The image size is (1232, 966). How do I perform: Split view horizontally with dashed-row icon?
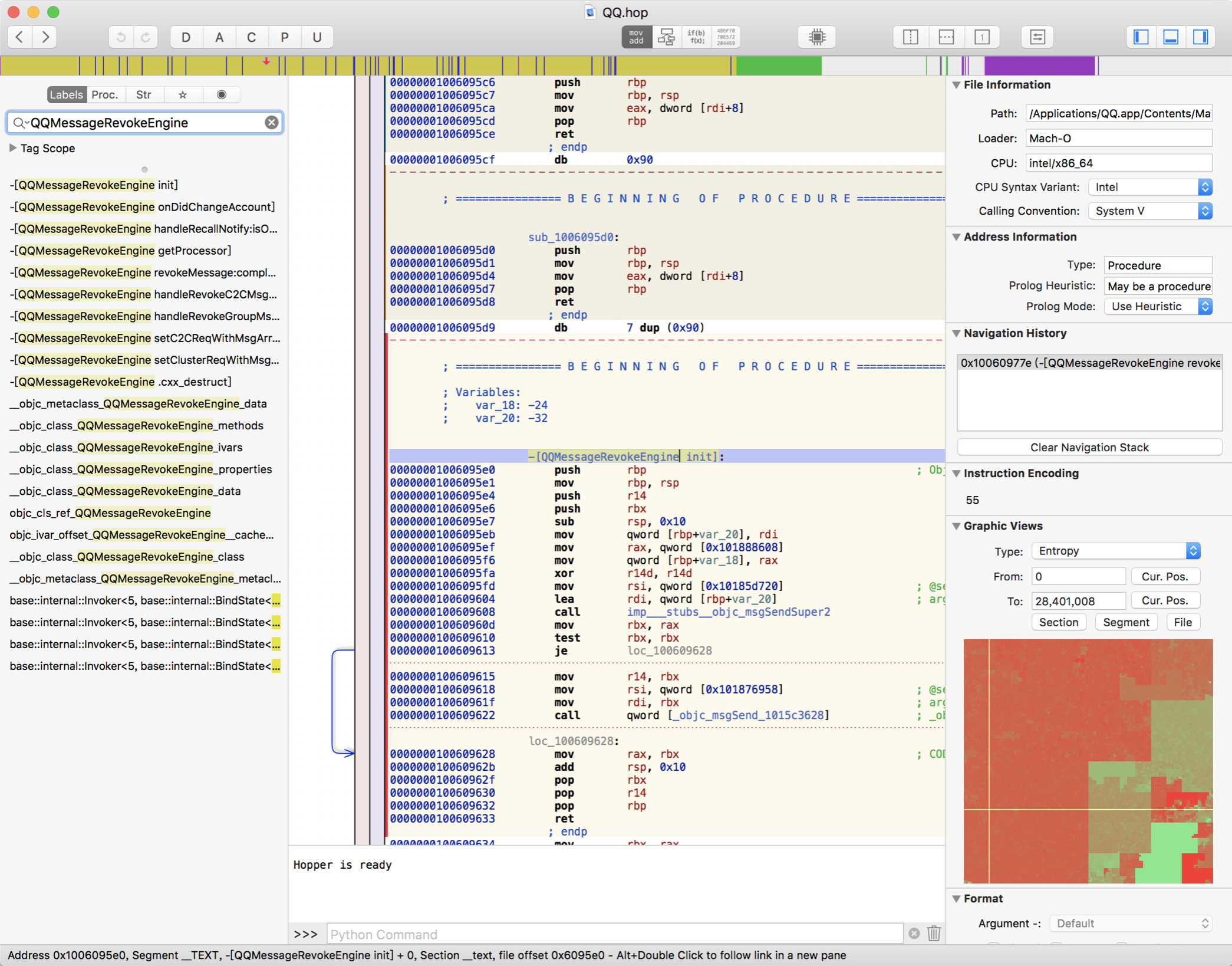946,37
